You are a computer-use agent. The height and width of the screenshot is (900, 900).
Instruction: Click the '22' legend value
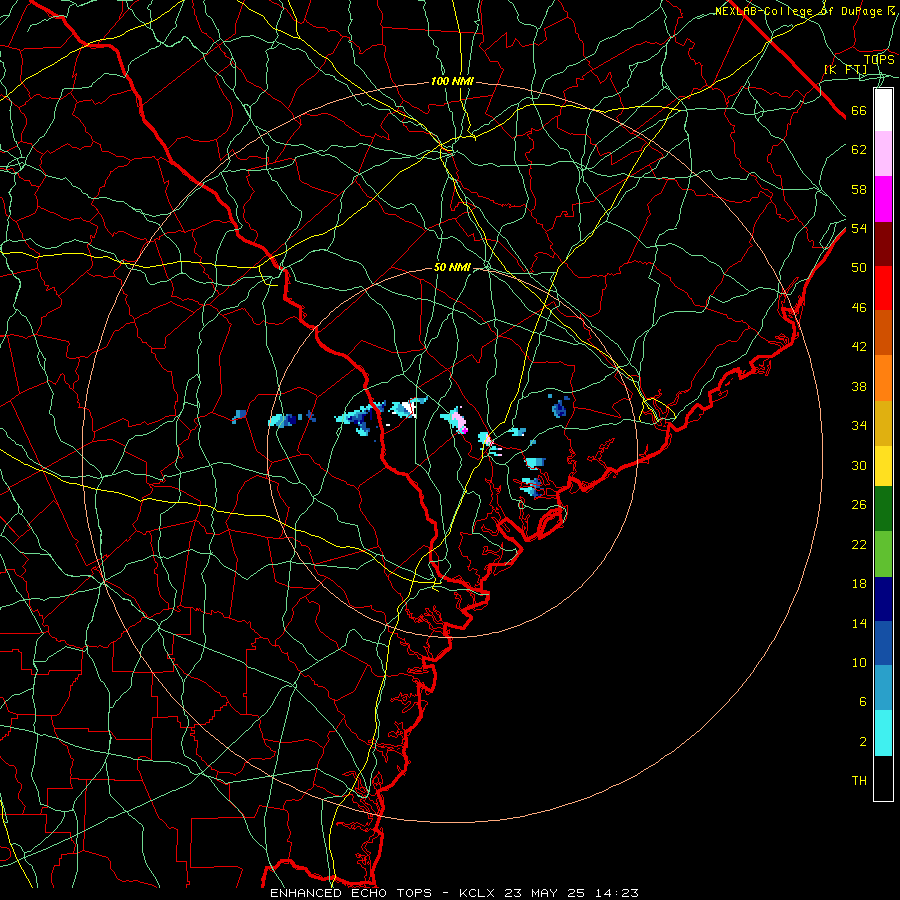coord(859,544)
